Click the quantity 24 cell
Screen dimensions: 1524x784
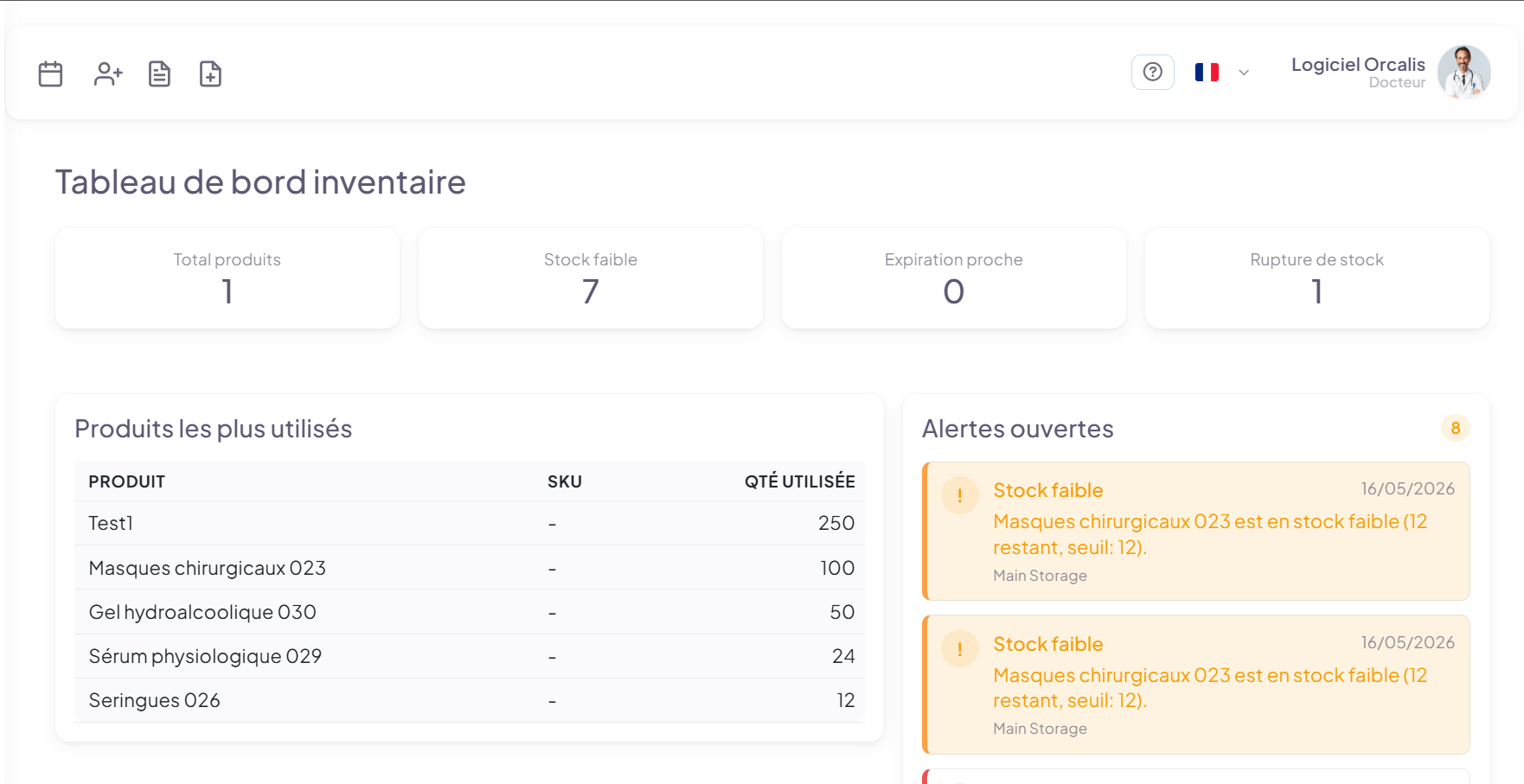coord(843,656)
